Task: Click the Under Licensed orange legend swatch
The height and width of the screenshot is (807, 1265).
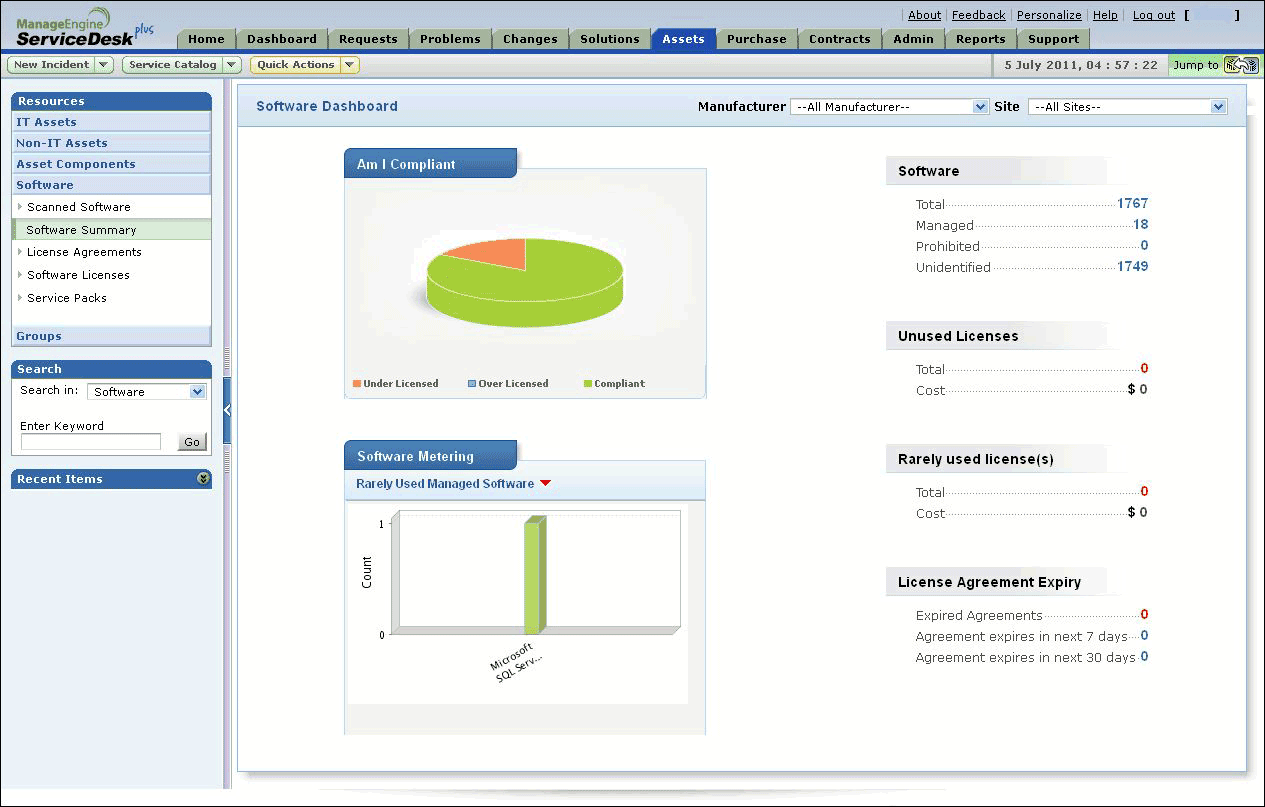Action: click(x=357, y=384)
